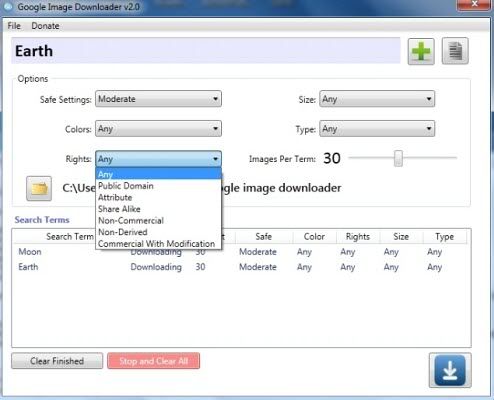Click the app icon in title bar
Viewport: 494px width, 400px height.
tap(8, 7)
